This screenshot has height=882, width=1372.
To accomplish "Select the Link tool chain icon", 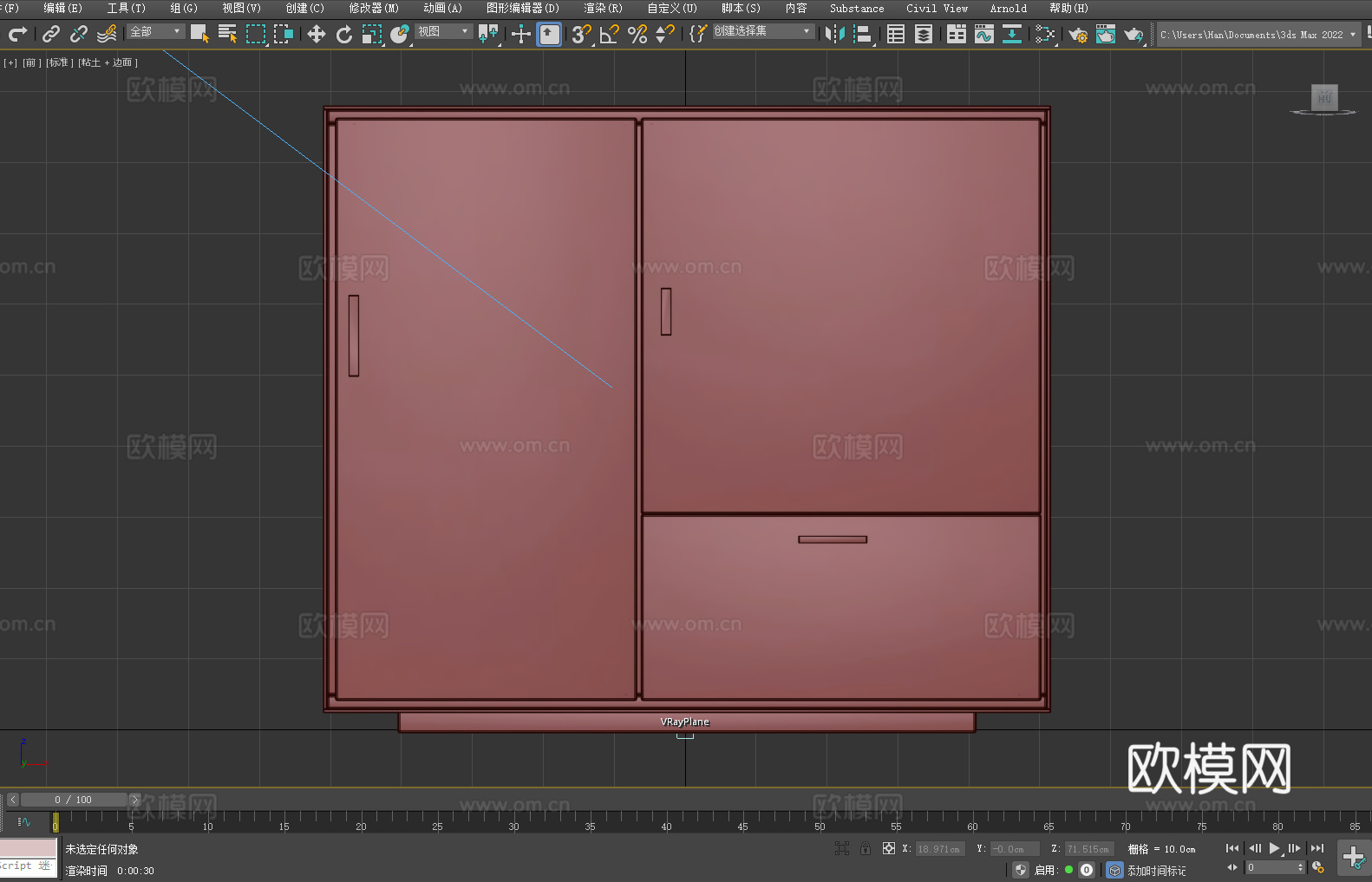I will pos(51,34).
